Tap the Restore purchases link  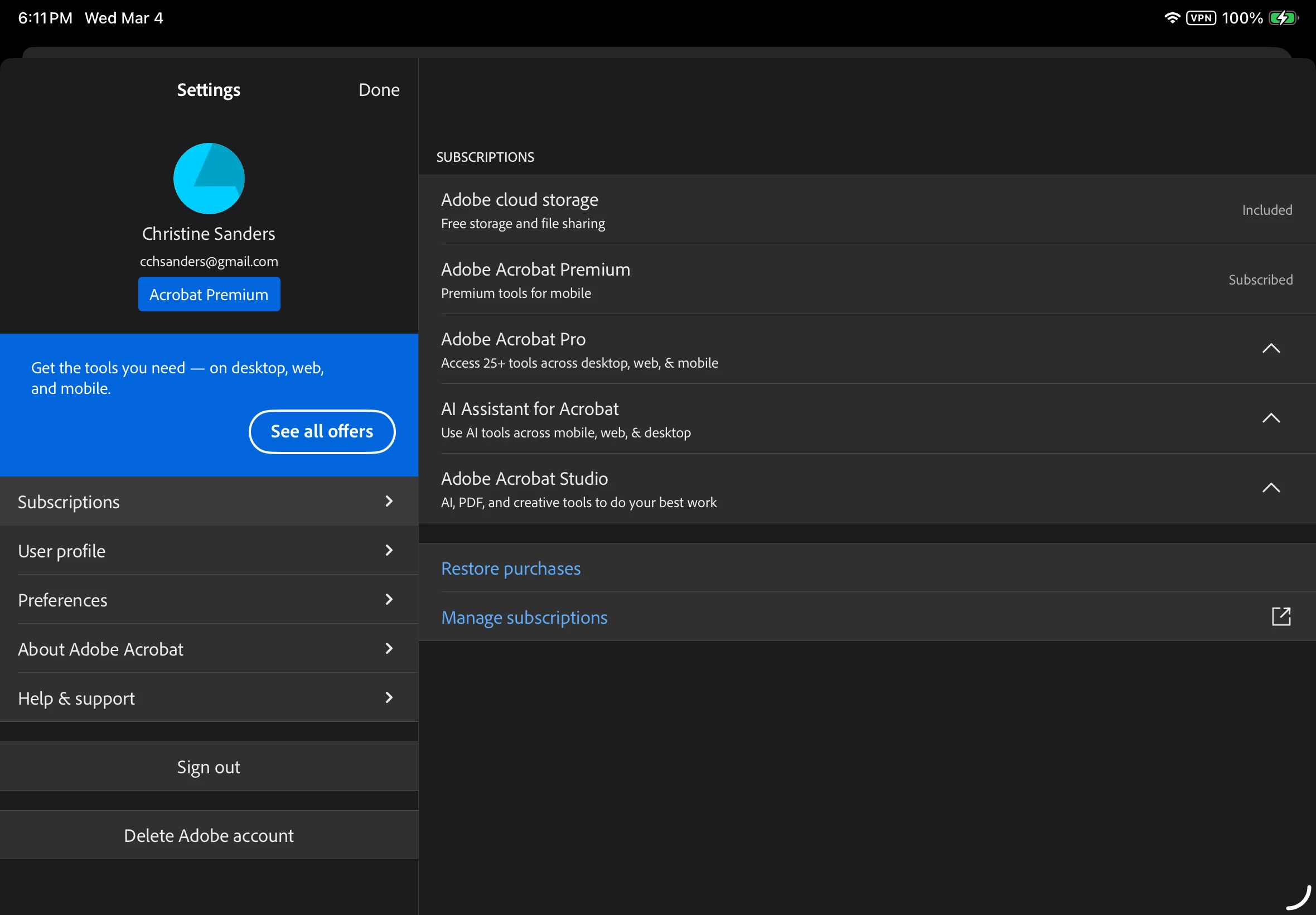[x=510, y=568]
